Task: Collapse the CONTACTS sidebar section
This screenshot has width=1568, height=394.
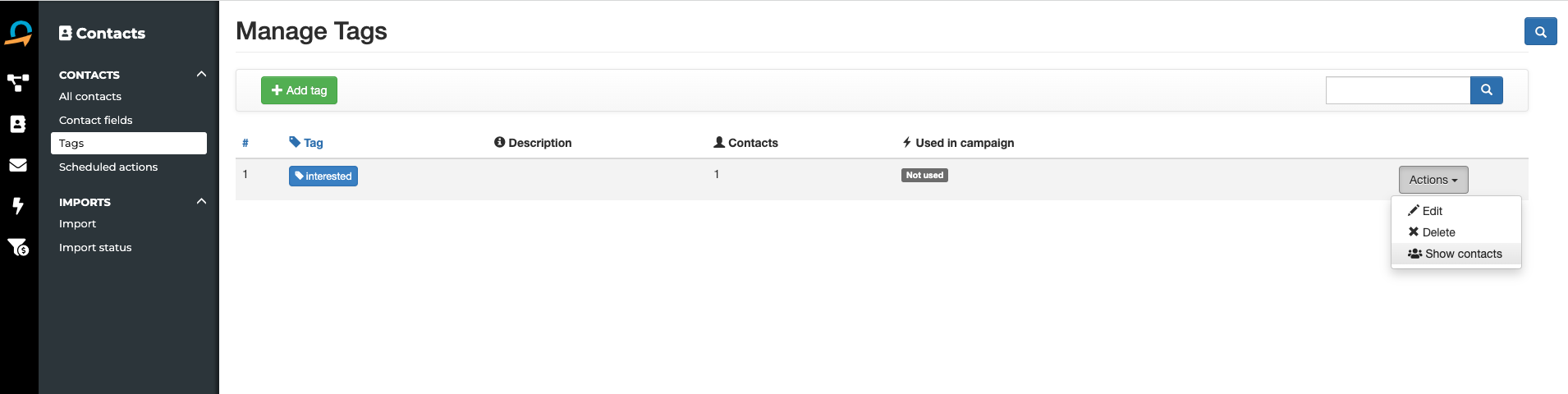Action: [x=201, y=74]
